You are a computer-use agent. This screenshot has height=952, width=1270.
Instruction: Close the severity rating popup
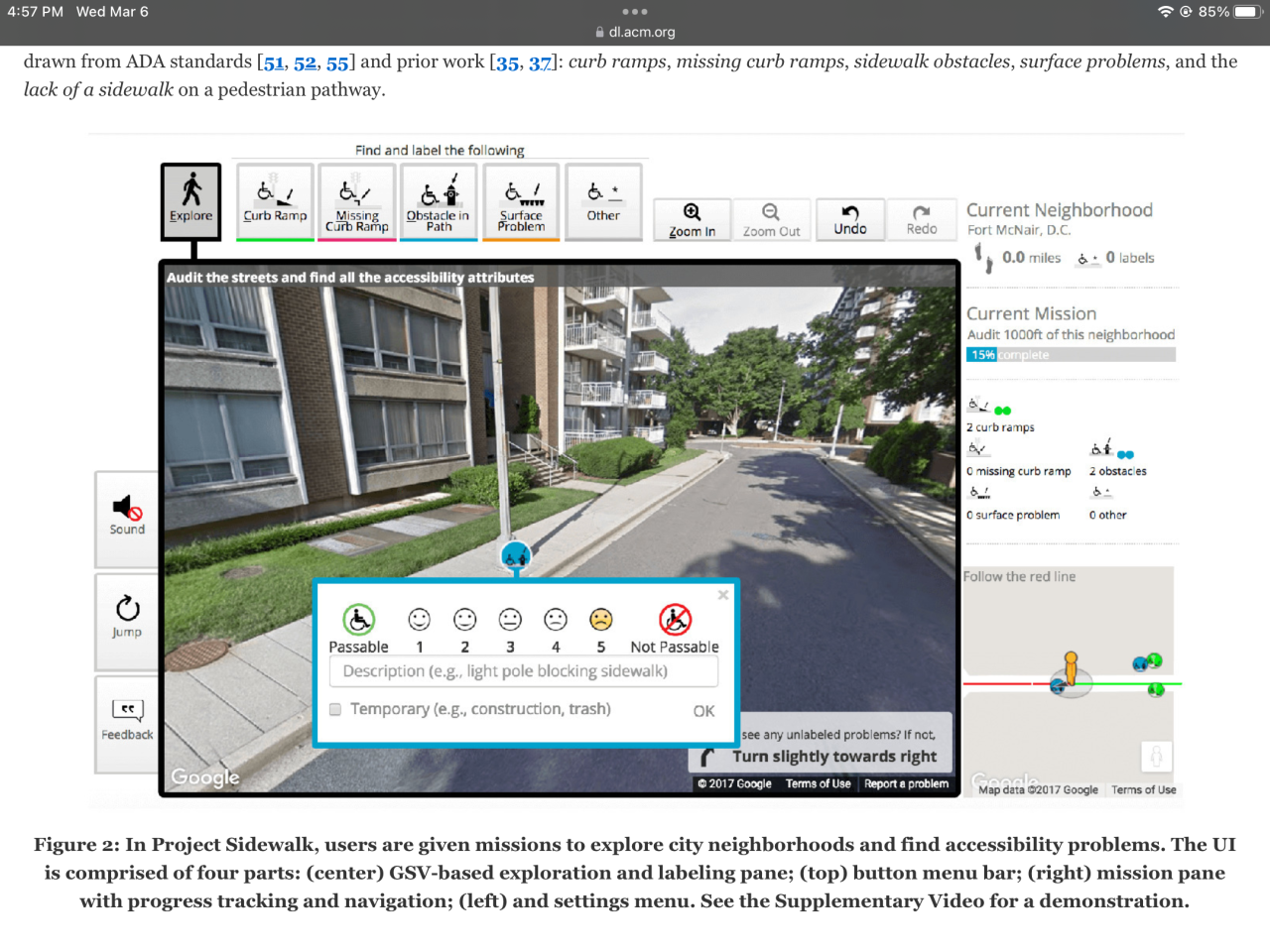723,595
